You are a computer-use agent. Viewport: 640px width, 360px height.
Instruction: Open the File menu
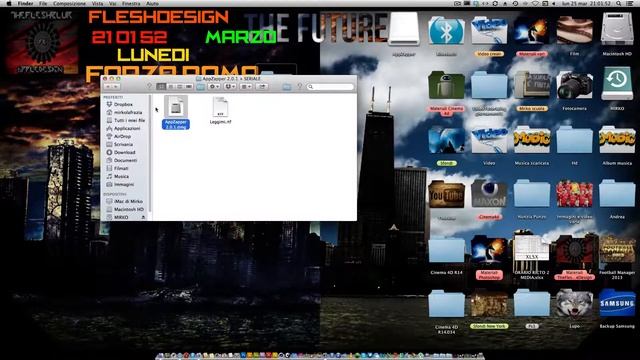43,3
